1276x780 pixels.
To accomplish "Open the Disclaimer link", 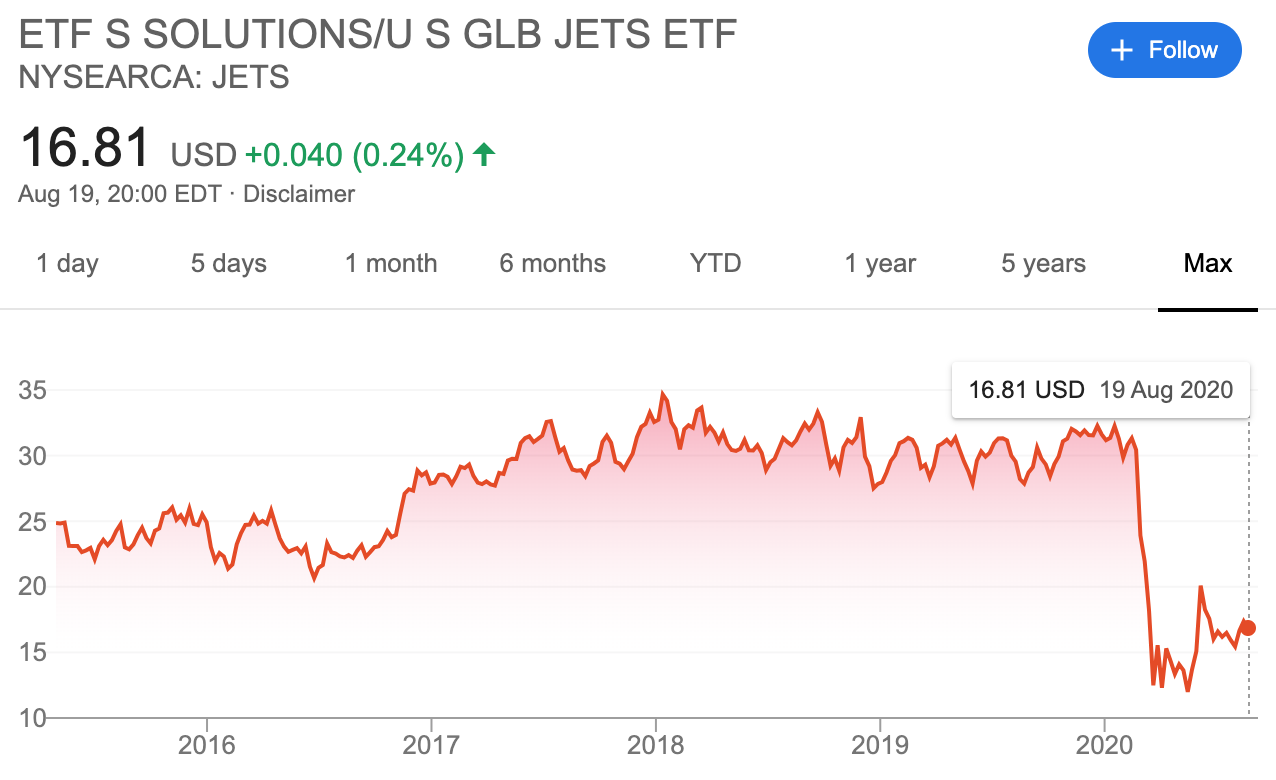I will [x=298, y=194].
